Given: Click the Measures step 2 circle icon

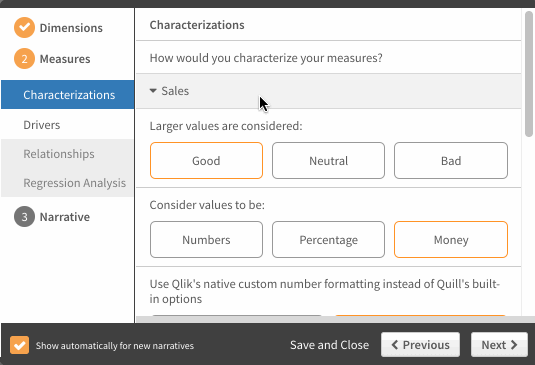Looking at the screenshot, I should click(x=24, y=59).
